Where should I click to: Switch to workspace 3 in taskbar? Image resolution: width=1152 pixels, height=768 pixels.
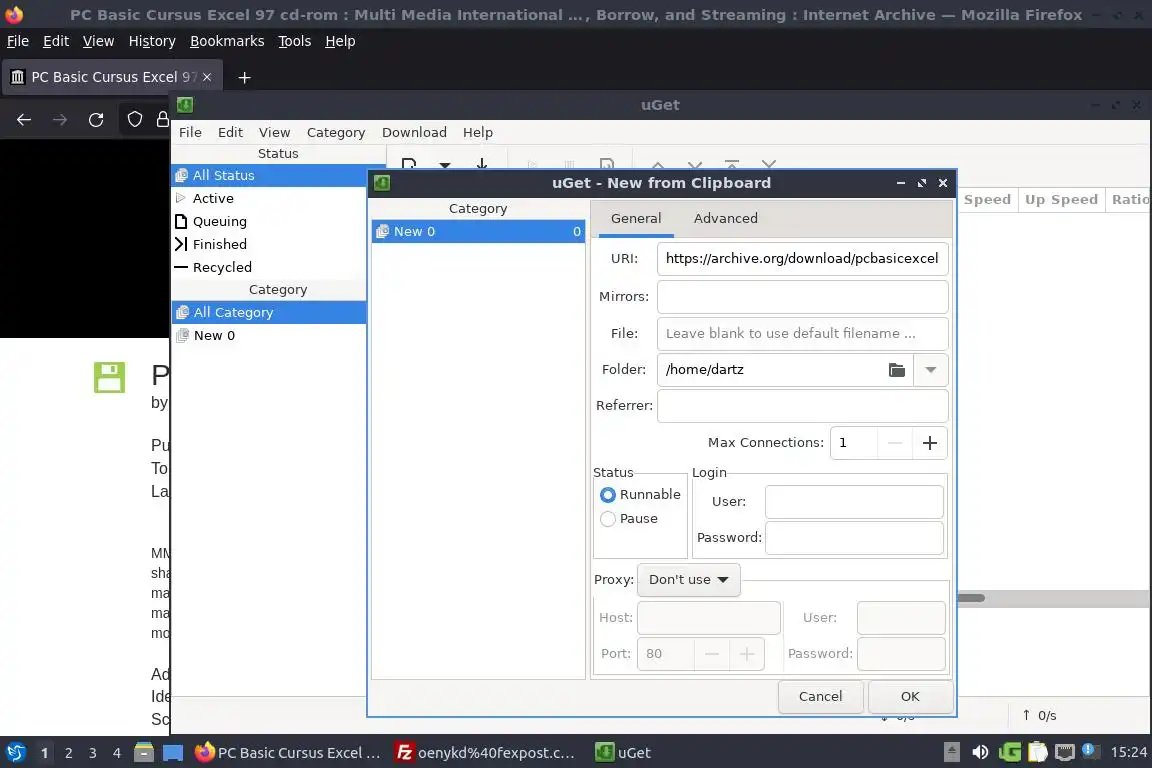click(93, 753)
